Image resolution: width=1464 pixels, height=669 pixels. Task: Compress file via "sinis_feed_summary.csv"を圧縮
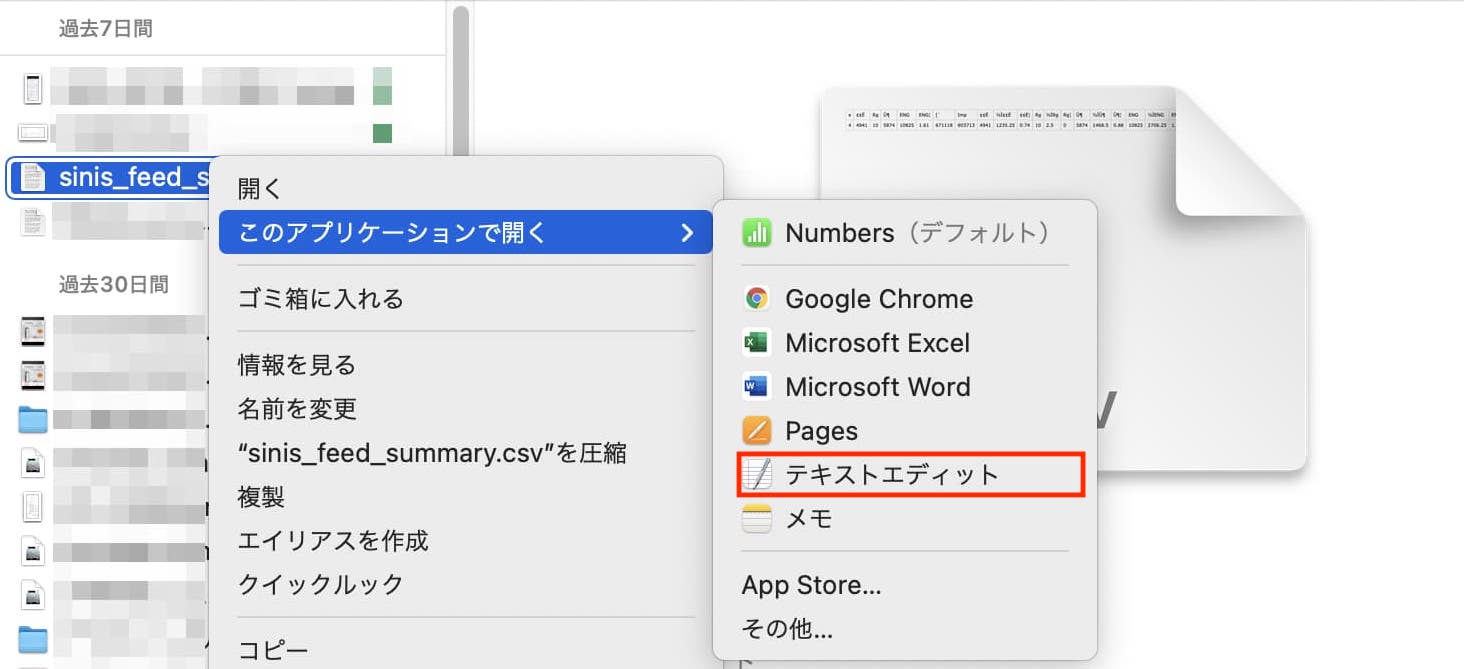click(x=431, y=453)
